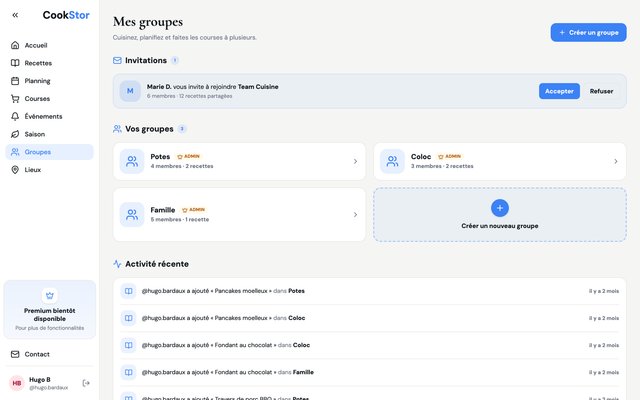Expand the Famille group chevron

[x=355, y=214]
